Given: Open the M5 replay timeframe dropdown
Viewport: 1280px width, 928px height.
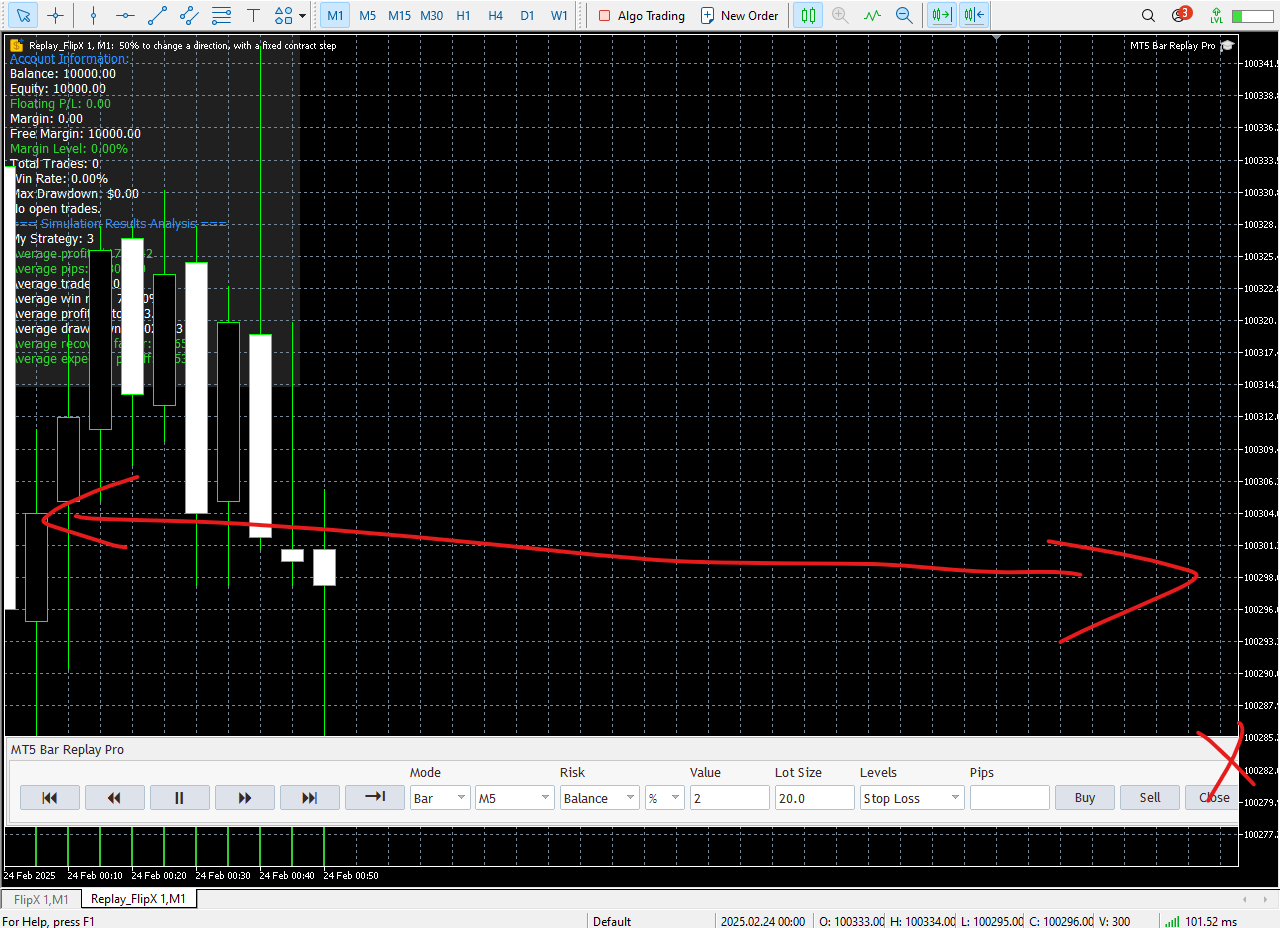Looking at the screenshot, I should 515,797.
